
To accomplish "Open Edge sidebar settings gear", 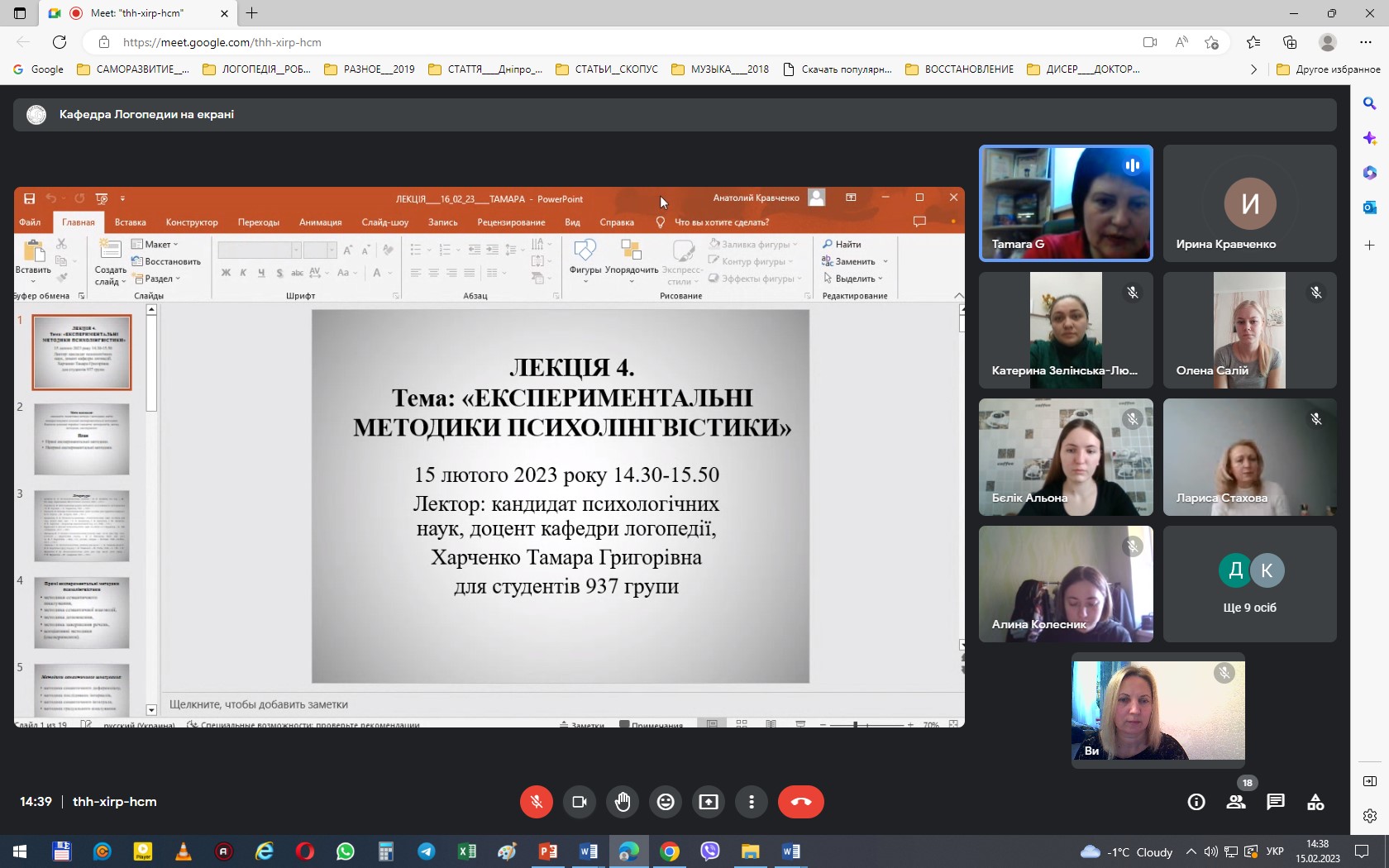I will (x=1370, y=816).
